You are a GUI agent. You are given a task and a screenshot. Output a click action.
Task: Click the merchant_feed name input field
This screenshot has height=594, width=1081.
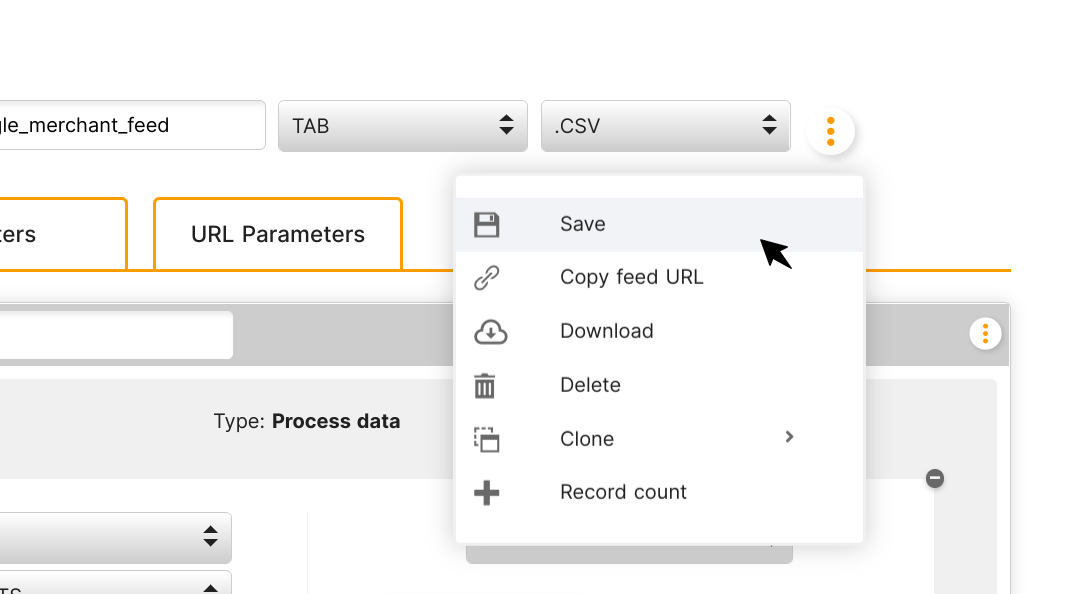pyautogui.click(x=132, y=125)
